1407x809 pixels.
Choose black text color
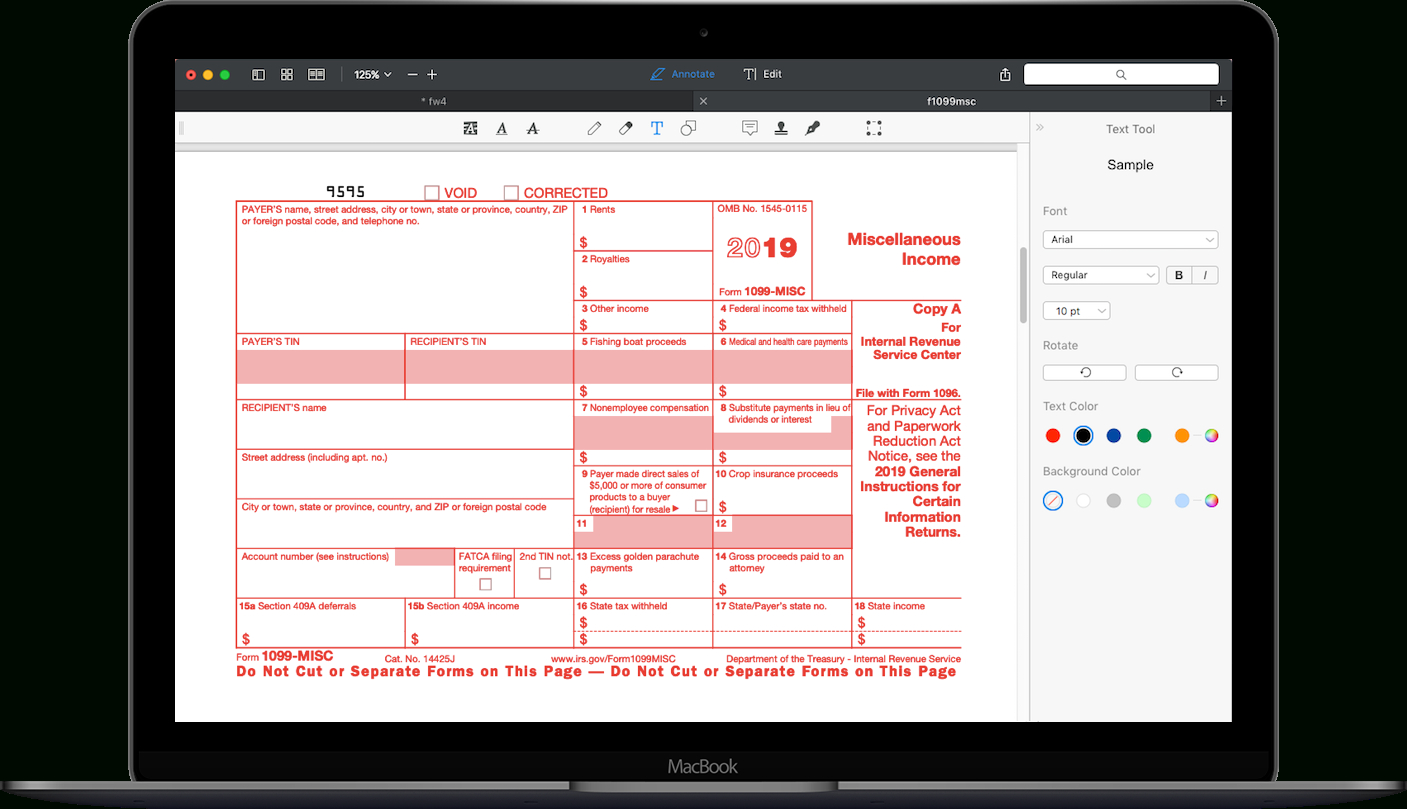[x=1083, y=436]
